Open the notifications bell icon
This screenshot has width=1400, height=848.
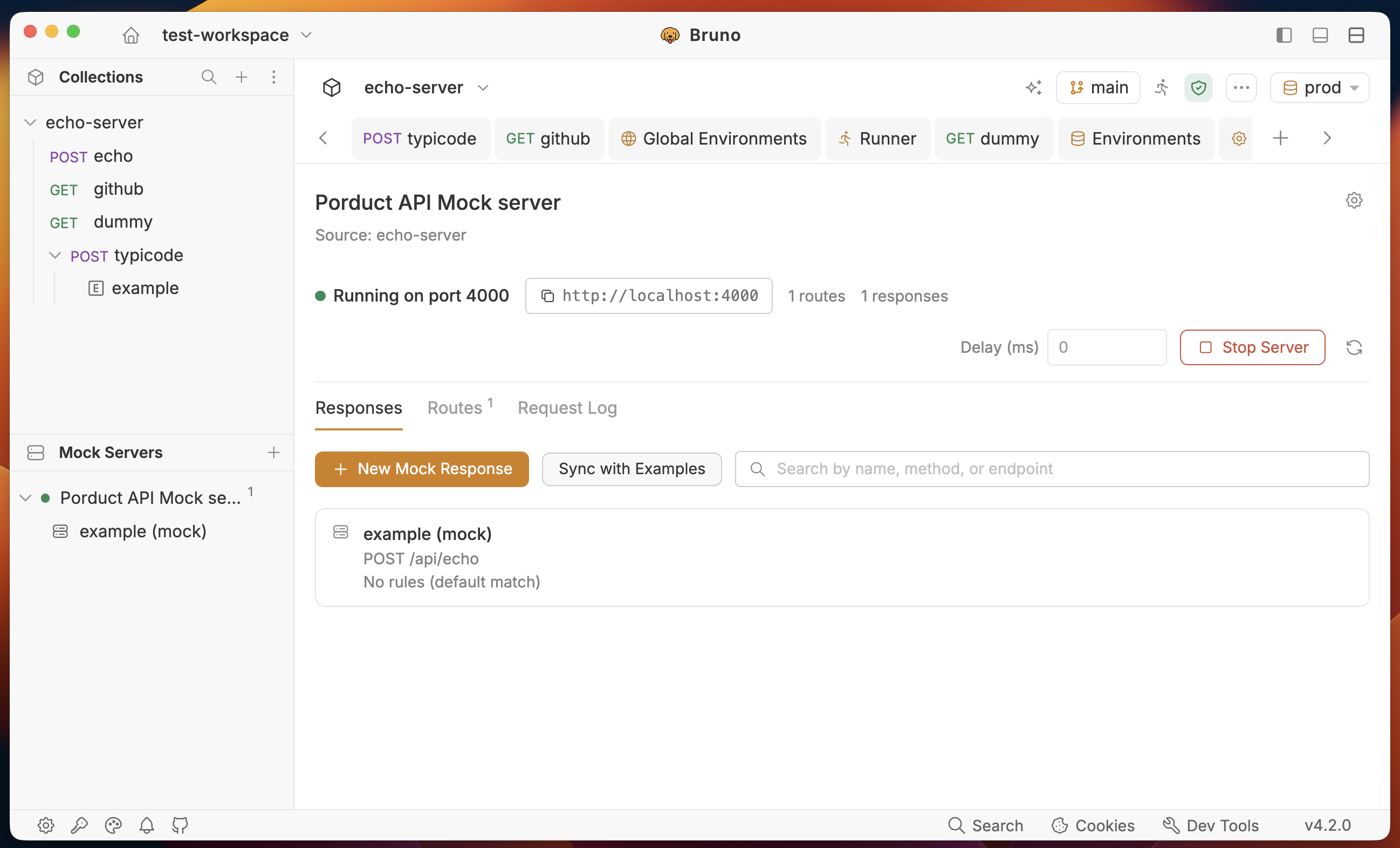click(x=147, y=825)
